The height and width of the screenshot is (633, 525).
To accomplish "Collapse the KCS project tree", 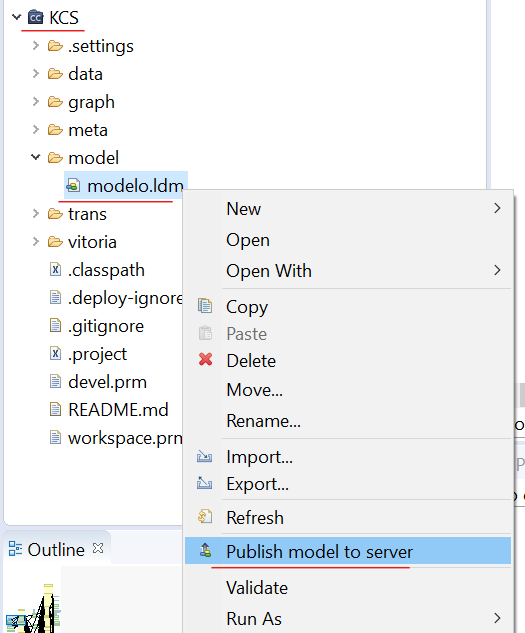I will coord(17,17).
